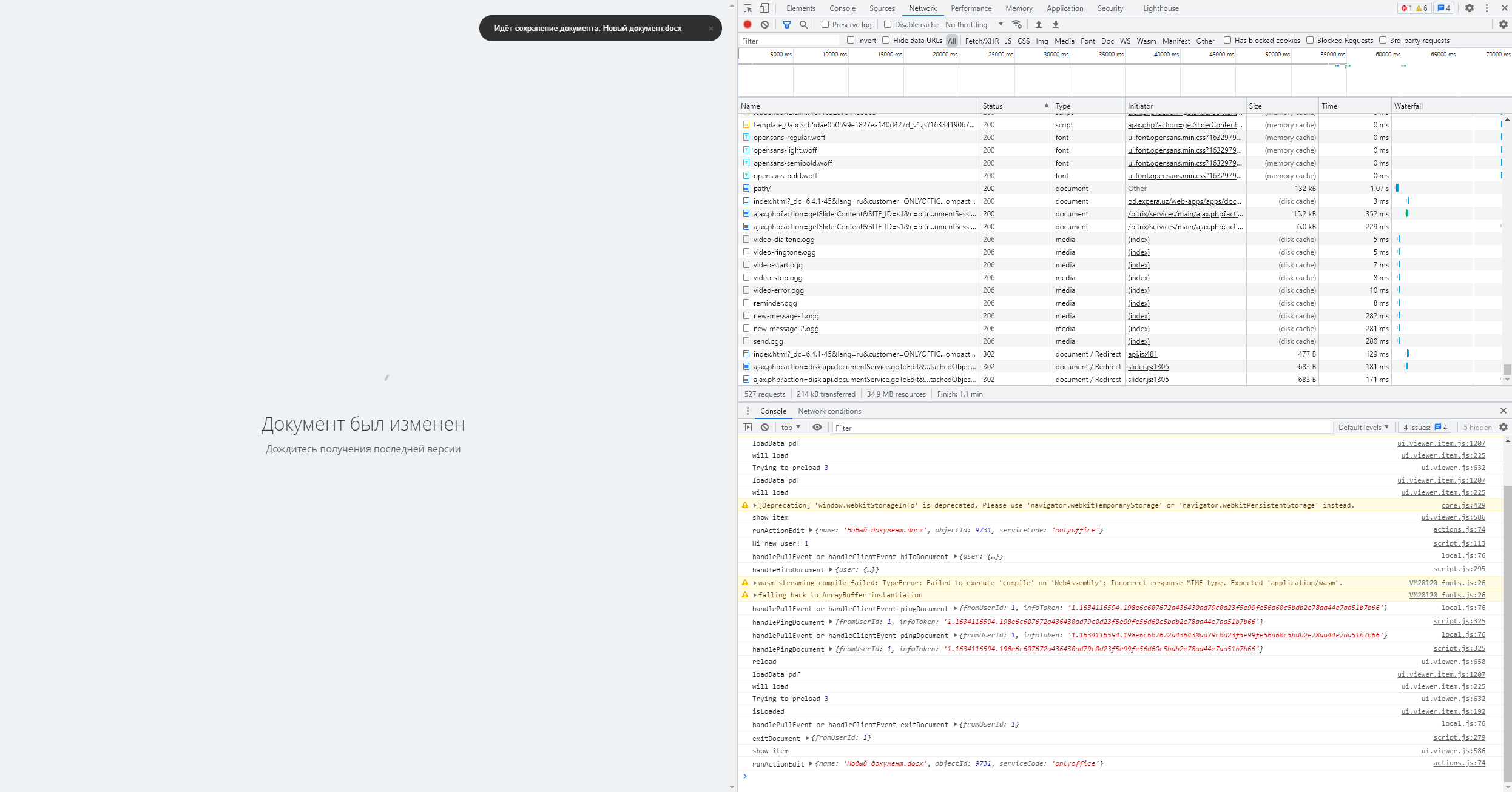Sort by the Status column header
This screenshot has width=1512, height=792.
click(x=1016, y=106)
